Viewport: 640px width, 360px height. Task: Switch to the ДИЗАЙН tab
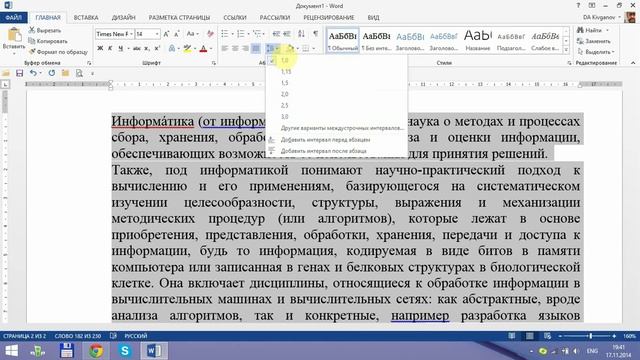click(123, 18)
